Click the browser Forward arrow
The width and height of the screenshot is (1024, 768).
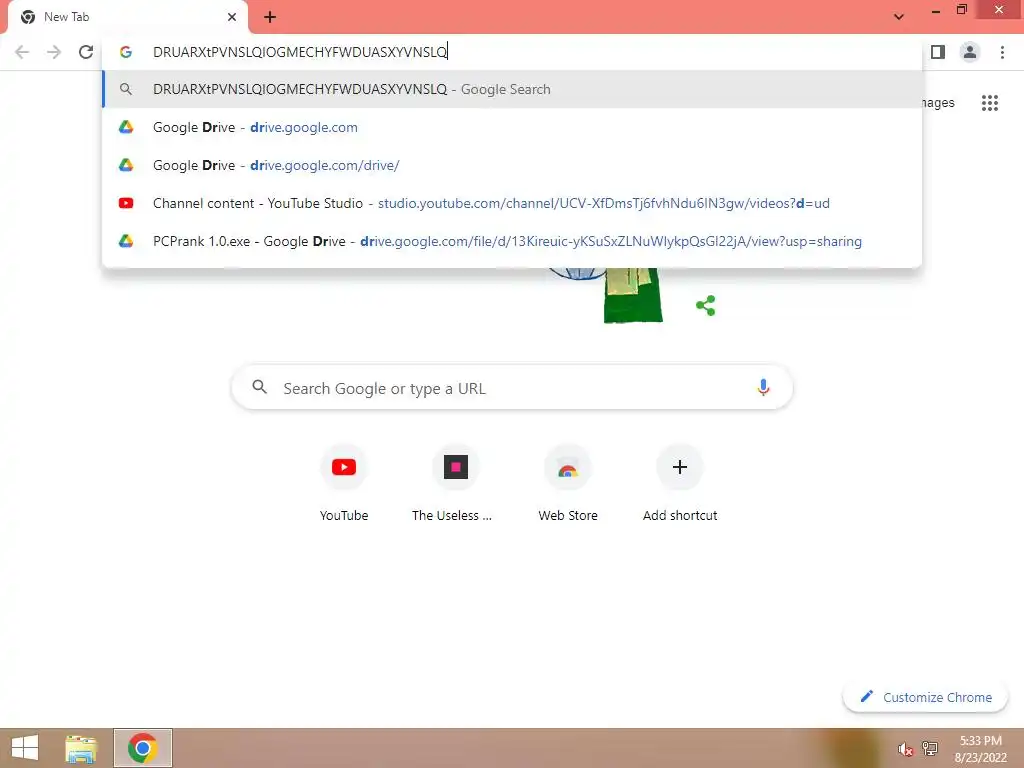[54, 52]
